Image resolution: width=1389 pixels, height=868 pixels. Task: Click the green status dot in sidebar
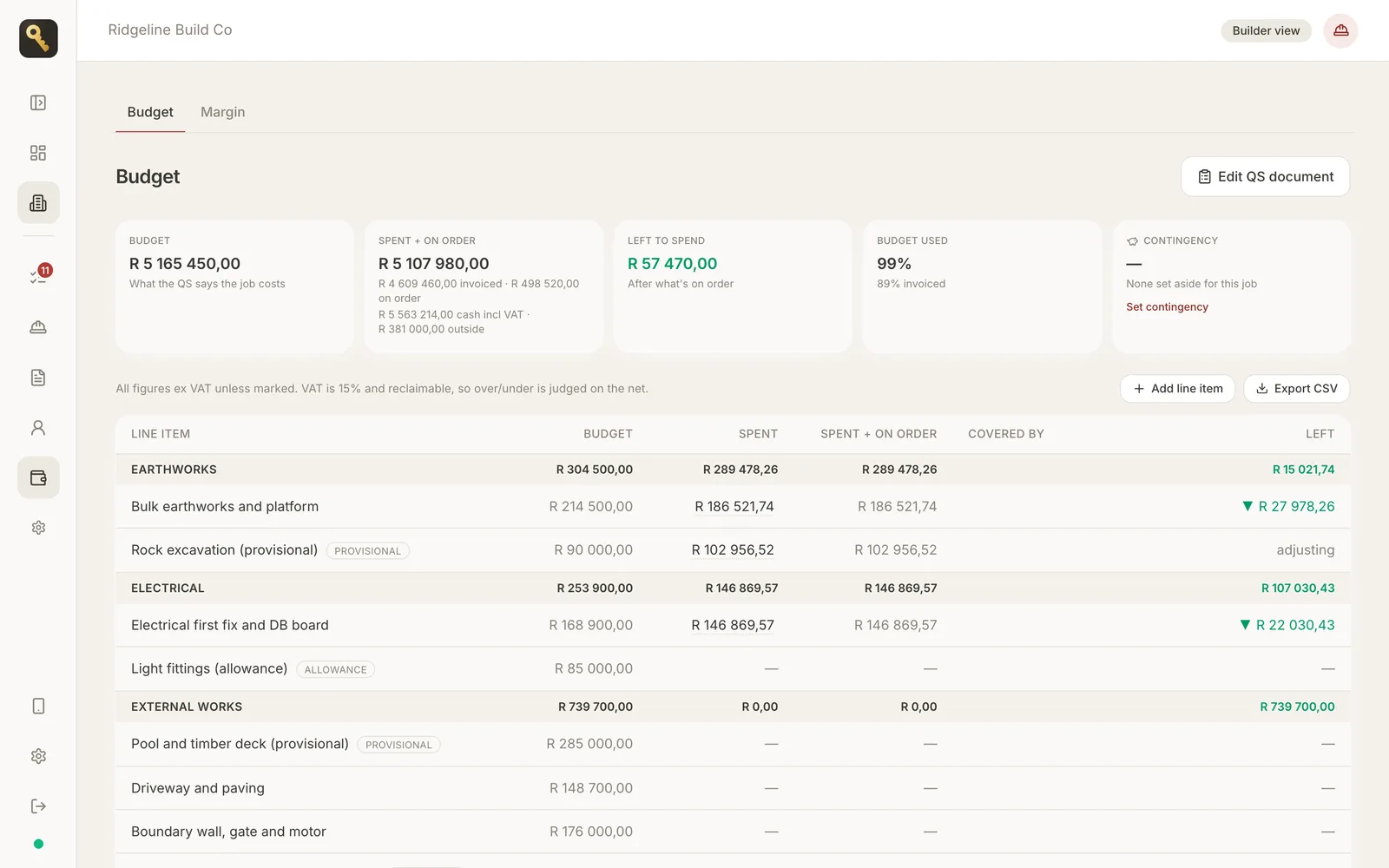(38, 844)
